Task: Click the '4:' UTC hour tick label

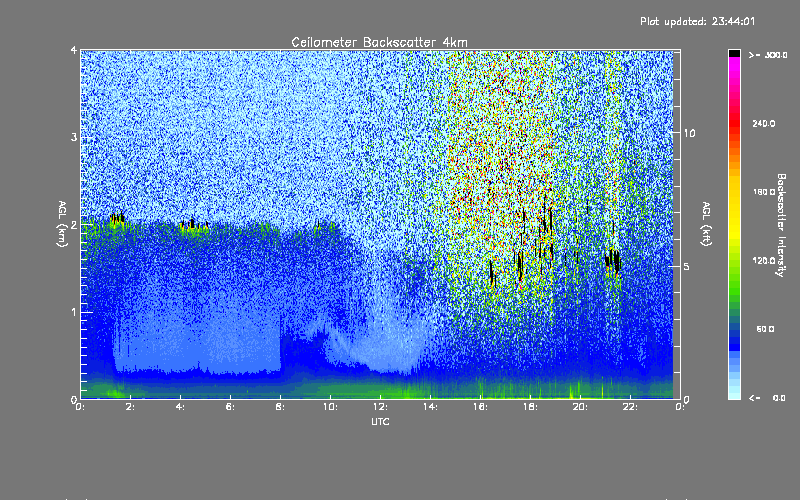Action: (x=180, y=407)
